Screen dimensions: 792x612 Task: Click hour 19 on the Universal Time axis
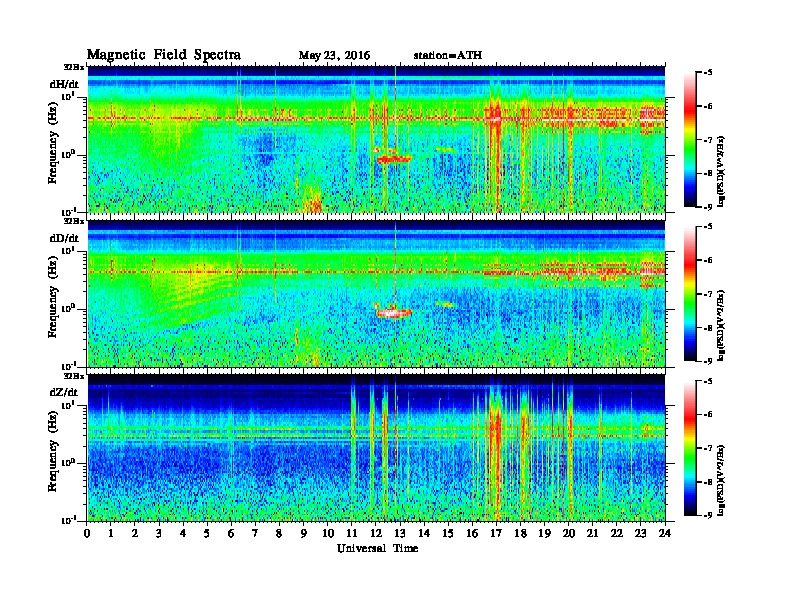[x=544, y=533]
